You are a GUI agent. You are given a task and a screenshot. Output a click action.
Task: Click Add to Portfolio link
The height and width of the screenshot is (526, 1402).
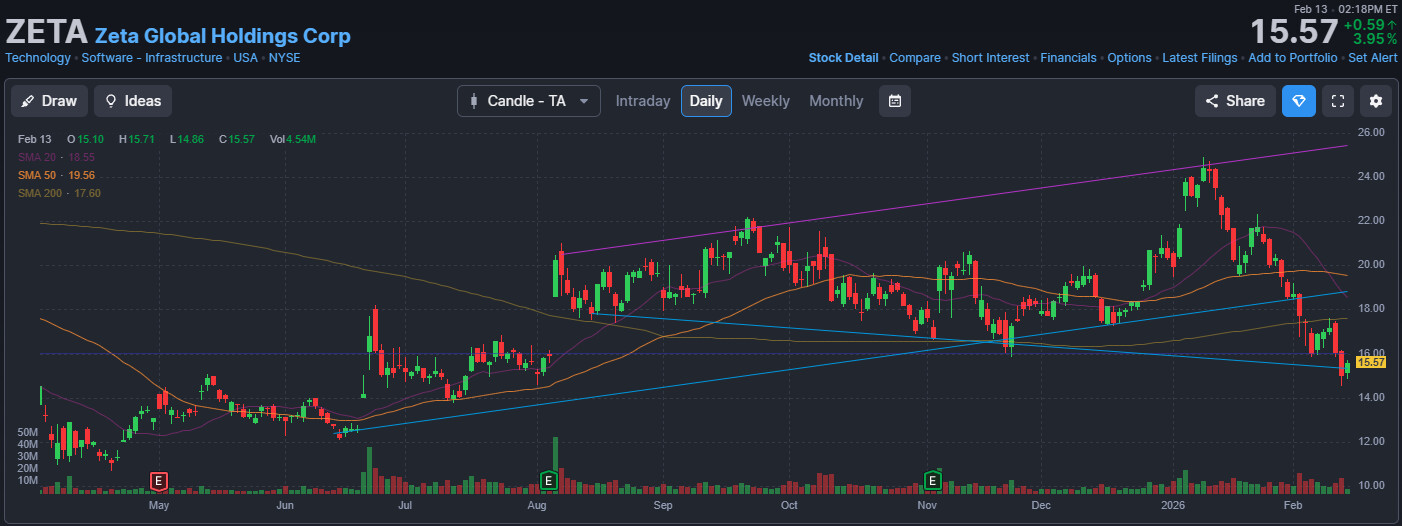click(x=1292, y=58)
